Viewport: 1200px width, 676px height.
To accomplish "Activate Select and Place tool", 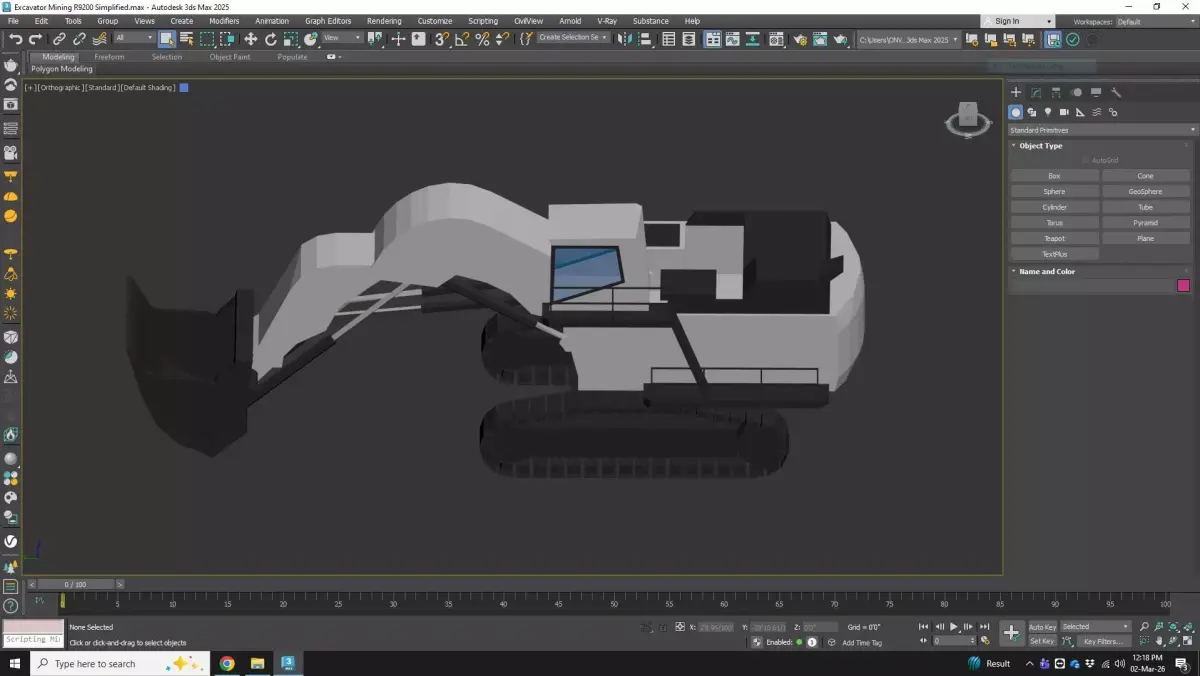I will click(x=311, y=39).
